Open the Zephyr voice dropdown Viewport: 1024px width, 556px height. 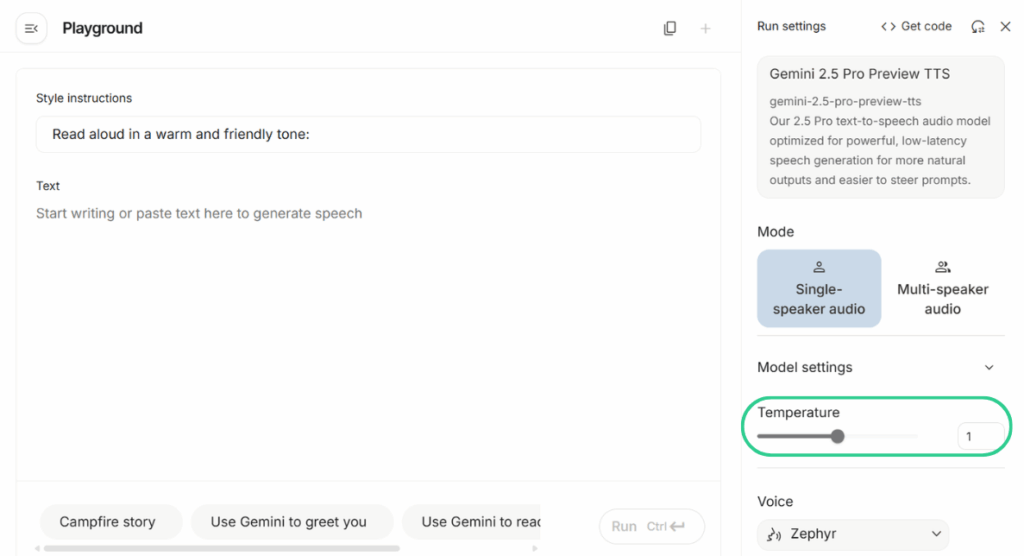pos(853,534)
